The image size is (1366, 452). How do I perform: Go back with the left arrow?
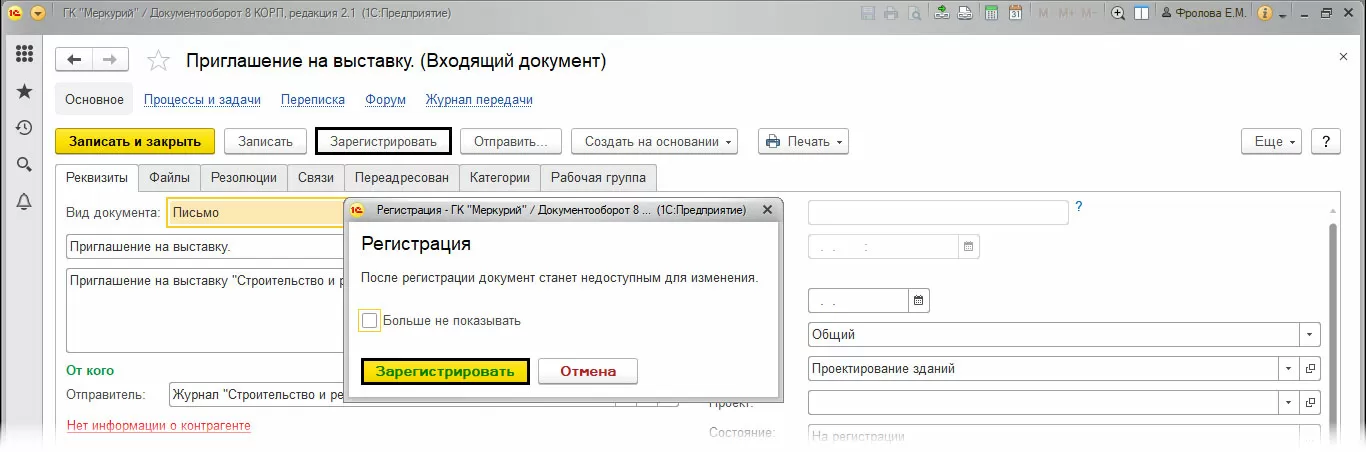pos(74,60)
